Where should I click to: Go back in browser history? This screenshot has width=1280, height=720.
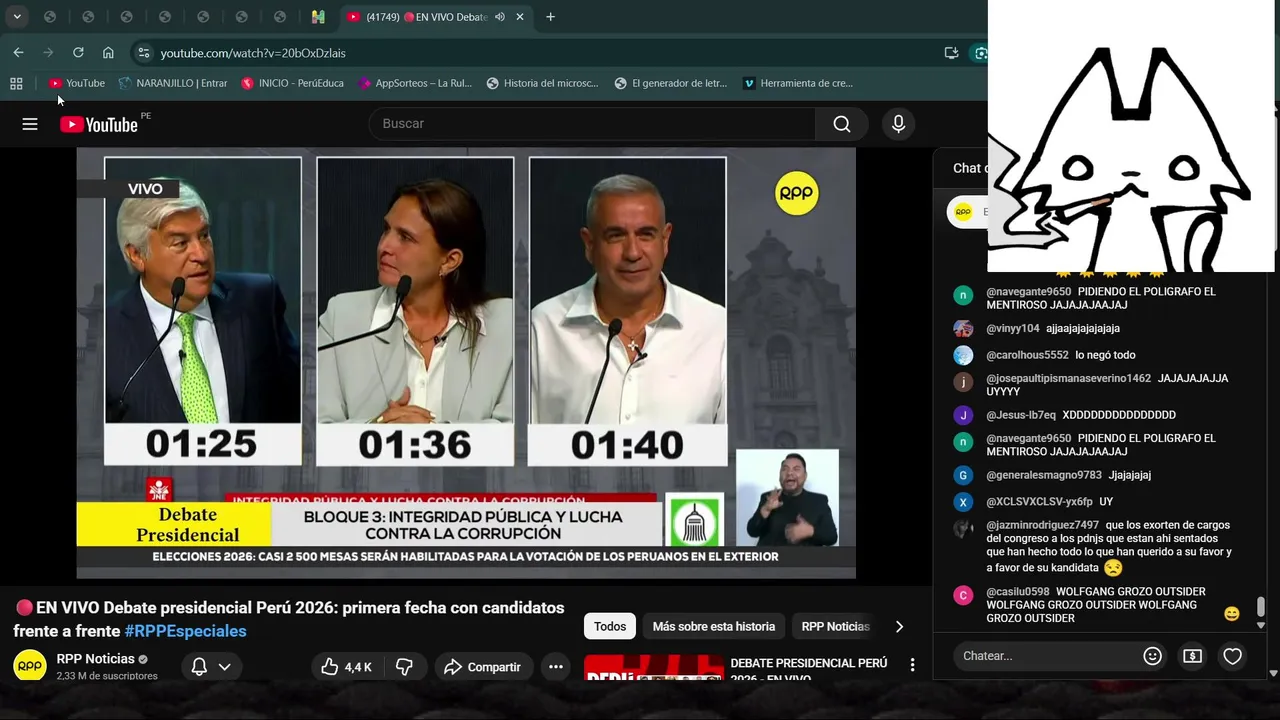pos(18,52)
